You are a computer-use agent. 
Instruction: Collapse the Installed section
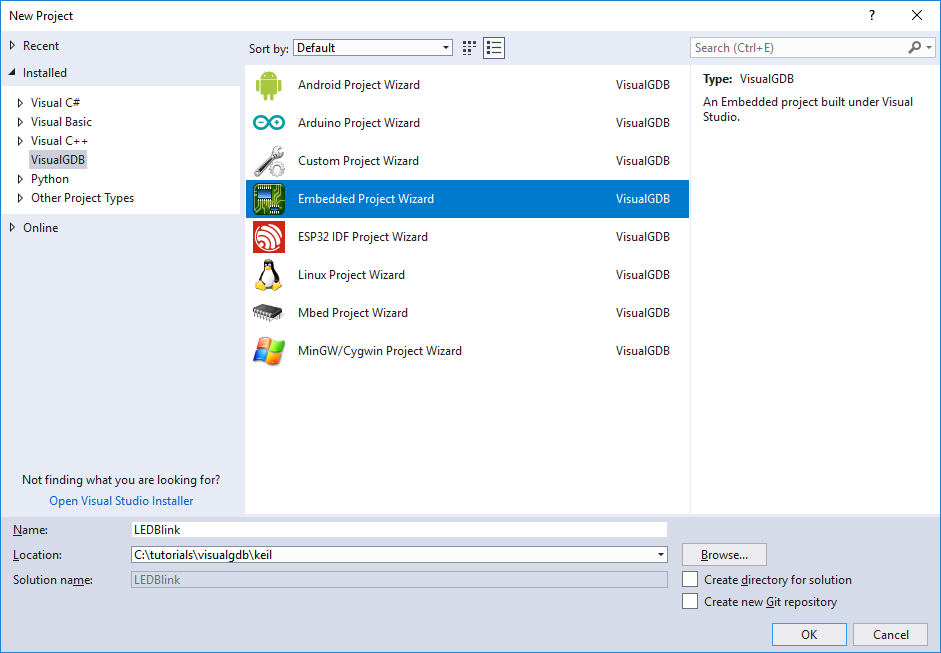click(x=12, y=73)
